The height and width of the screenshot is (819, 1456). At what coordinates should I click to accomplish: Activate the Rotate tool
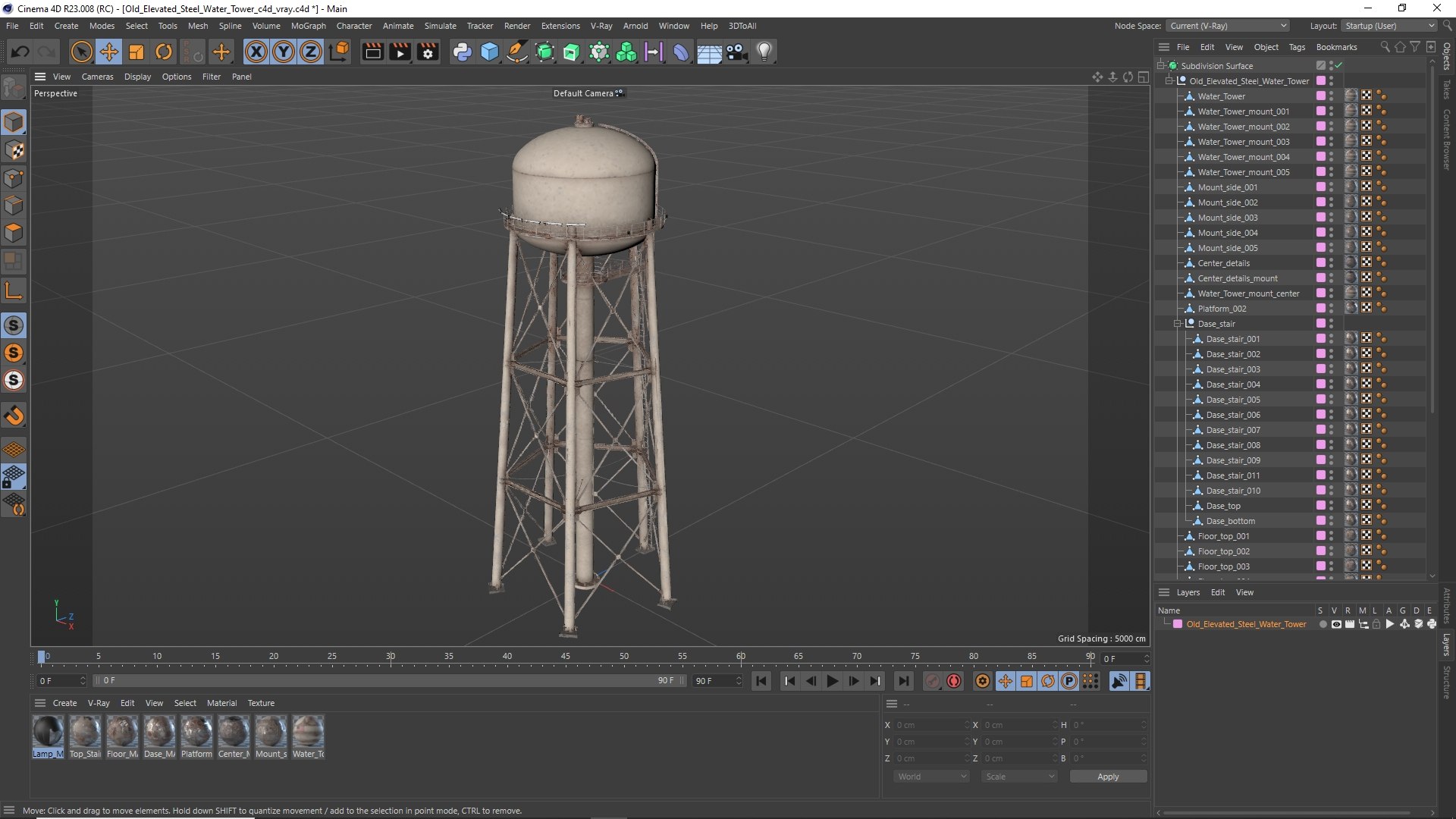coord(164,52)
